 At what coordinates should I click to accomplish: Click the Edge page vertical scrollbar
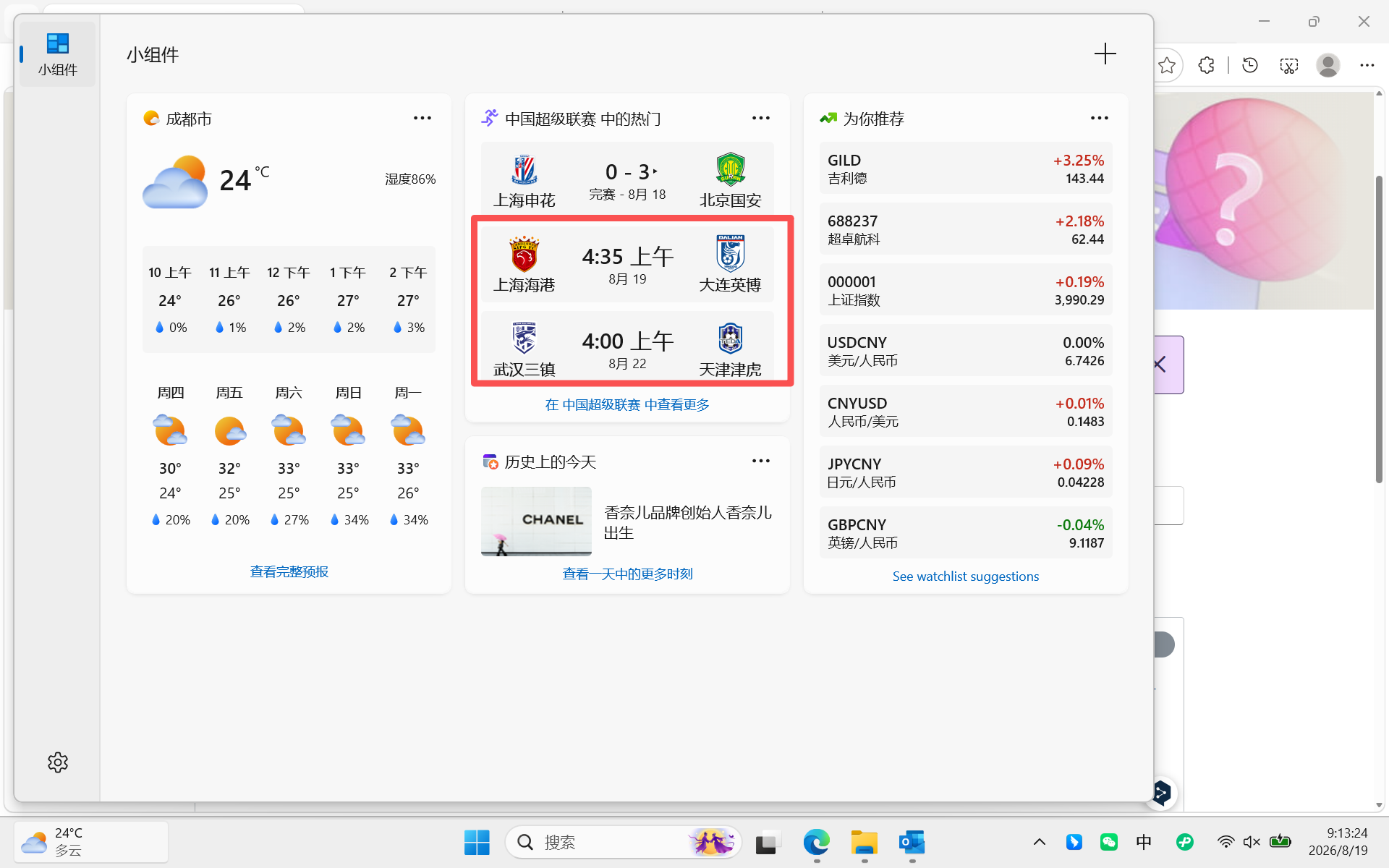tap(1379, 329)
